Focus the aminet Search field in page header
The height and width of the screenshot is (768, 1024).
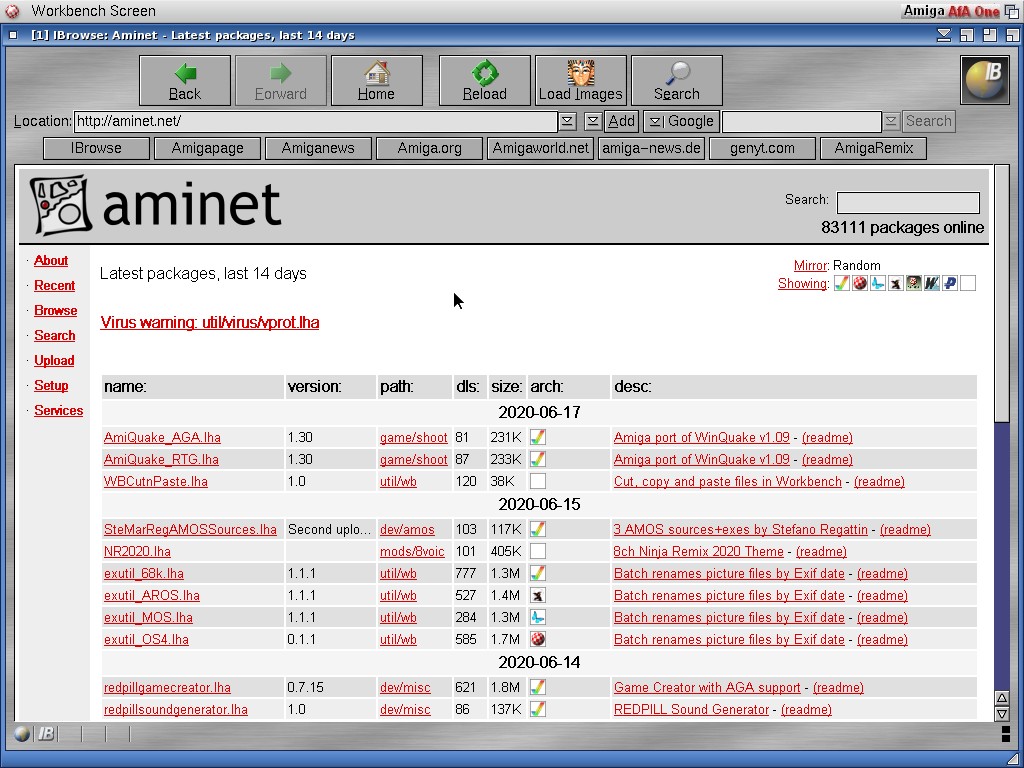(x=907, y=202)
